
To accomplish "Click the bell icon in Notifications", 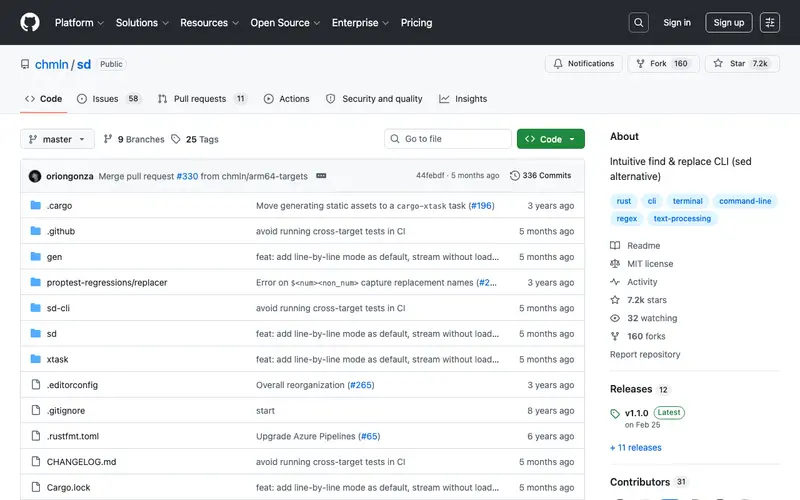I will pos(558,64).
